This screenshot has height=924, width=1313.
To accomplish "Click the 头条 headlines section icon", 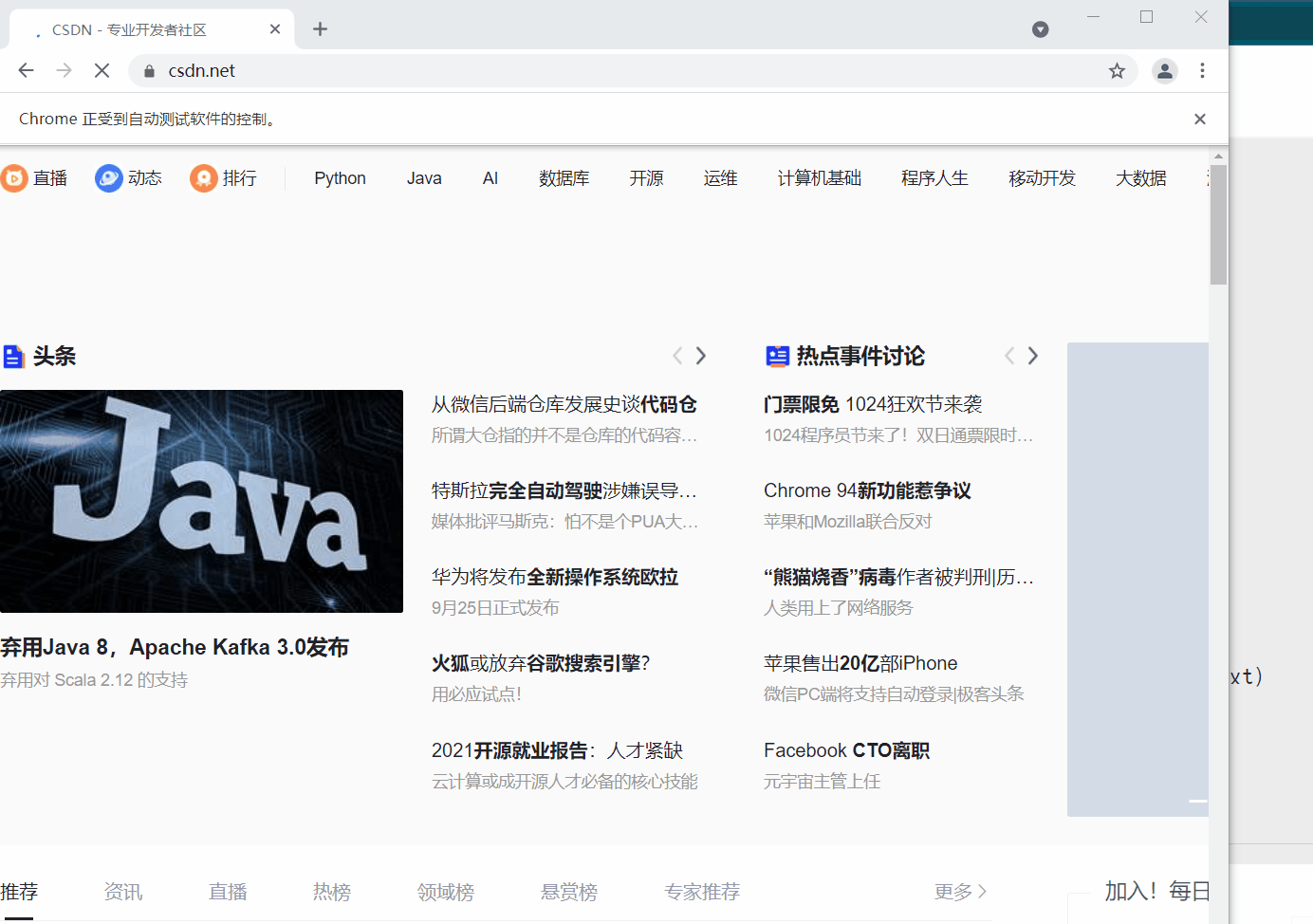I will [12, 356].
